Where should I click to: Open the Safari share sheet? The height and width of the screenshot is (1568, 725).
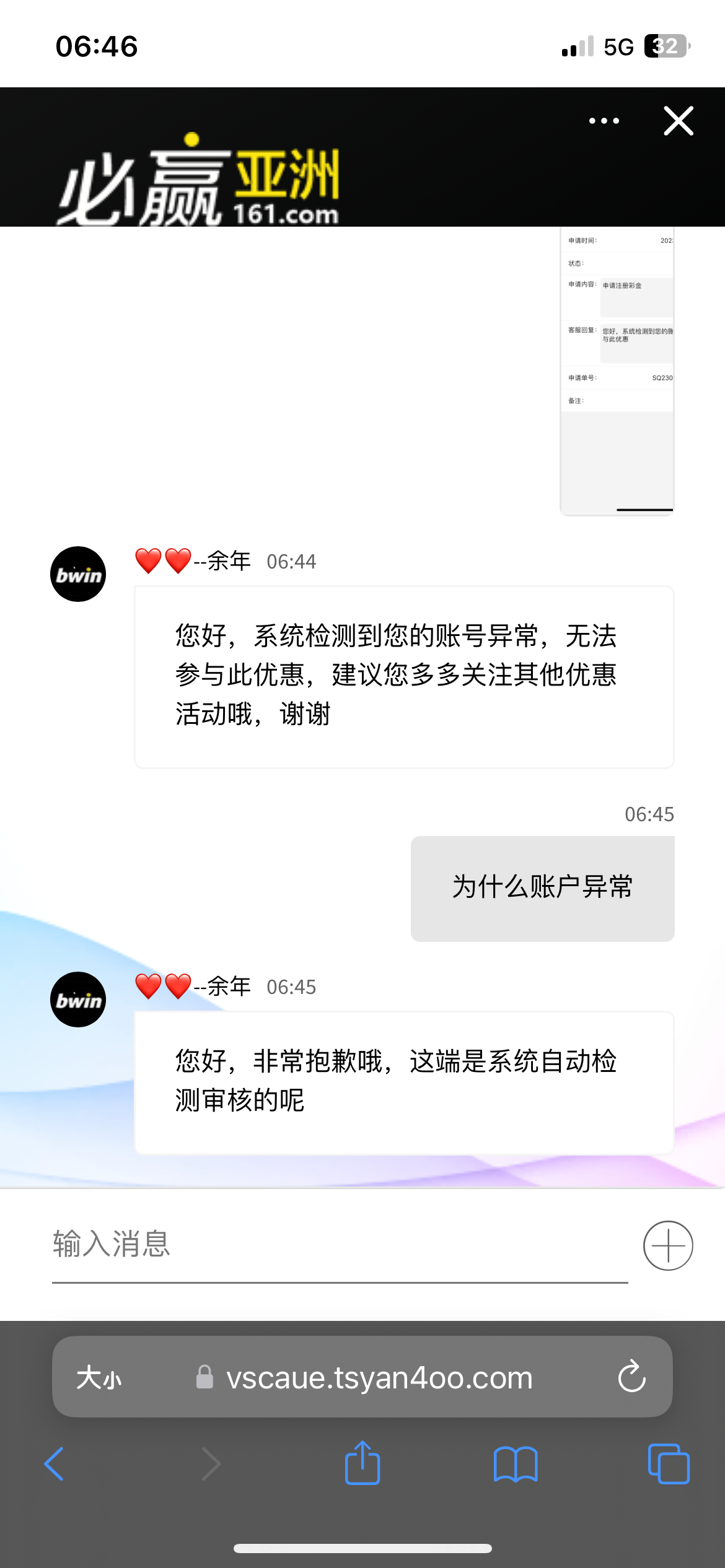[362, 1463]
